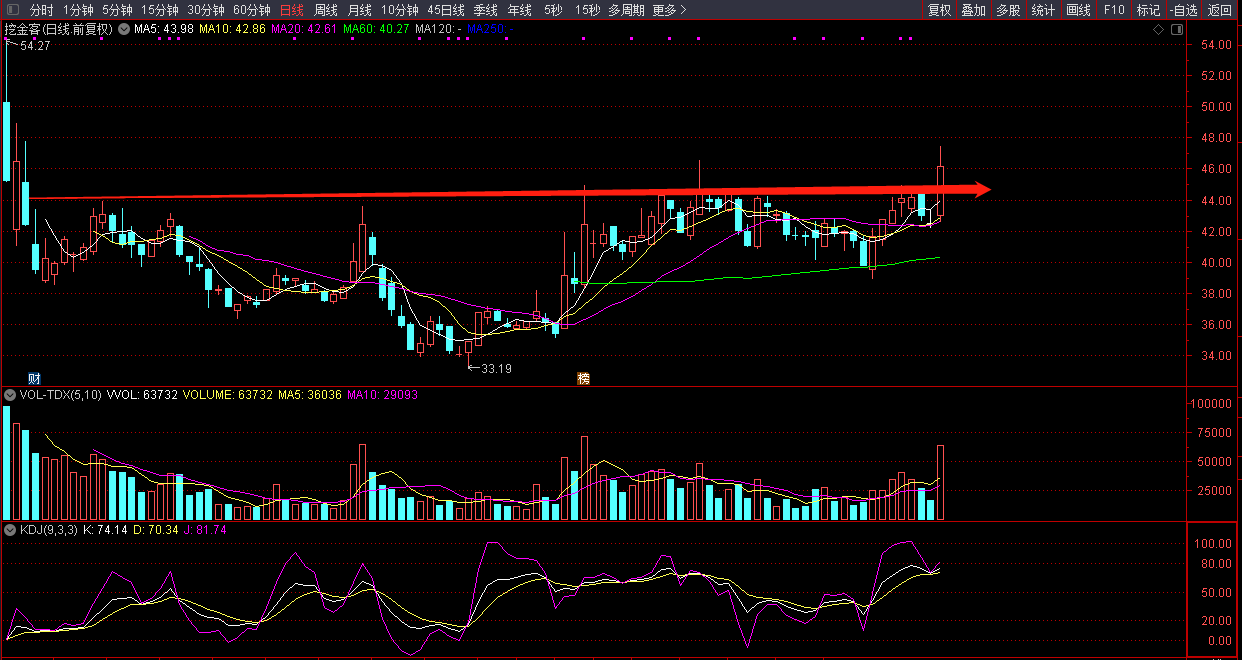
Task: Click the 叠加 overlay button
Action: tap(973, 10)
